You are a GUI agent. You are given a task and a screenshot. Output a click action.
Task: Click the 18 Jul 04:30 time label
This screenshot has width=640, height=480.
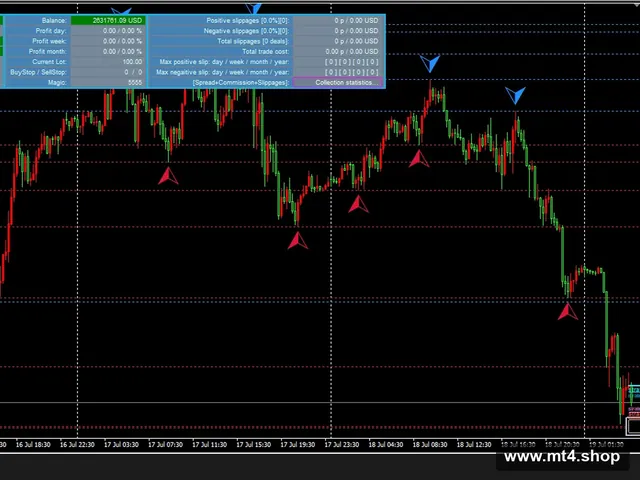point(386,444)
